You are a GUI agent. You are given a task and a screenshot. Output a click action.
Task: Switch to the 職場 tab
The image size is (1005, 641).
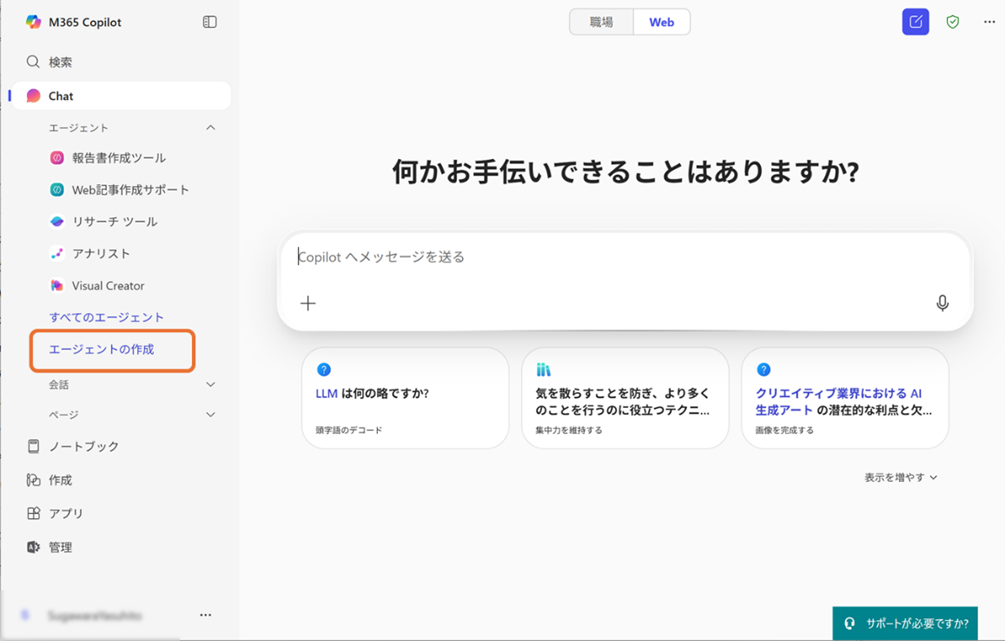coord(601,22)
